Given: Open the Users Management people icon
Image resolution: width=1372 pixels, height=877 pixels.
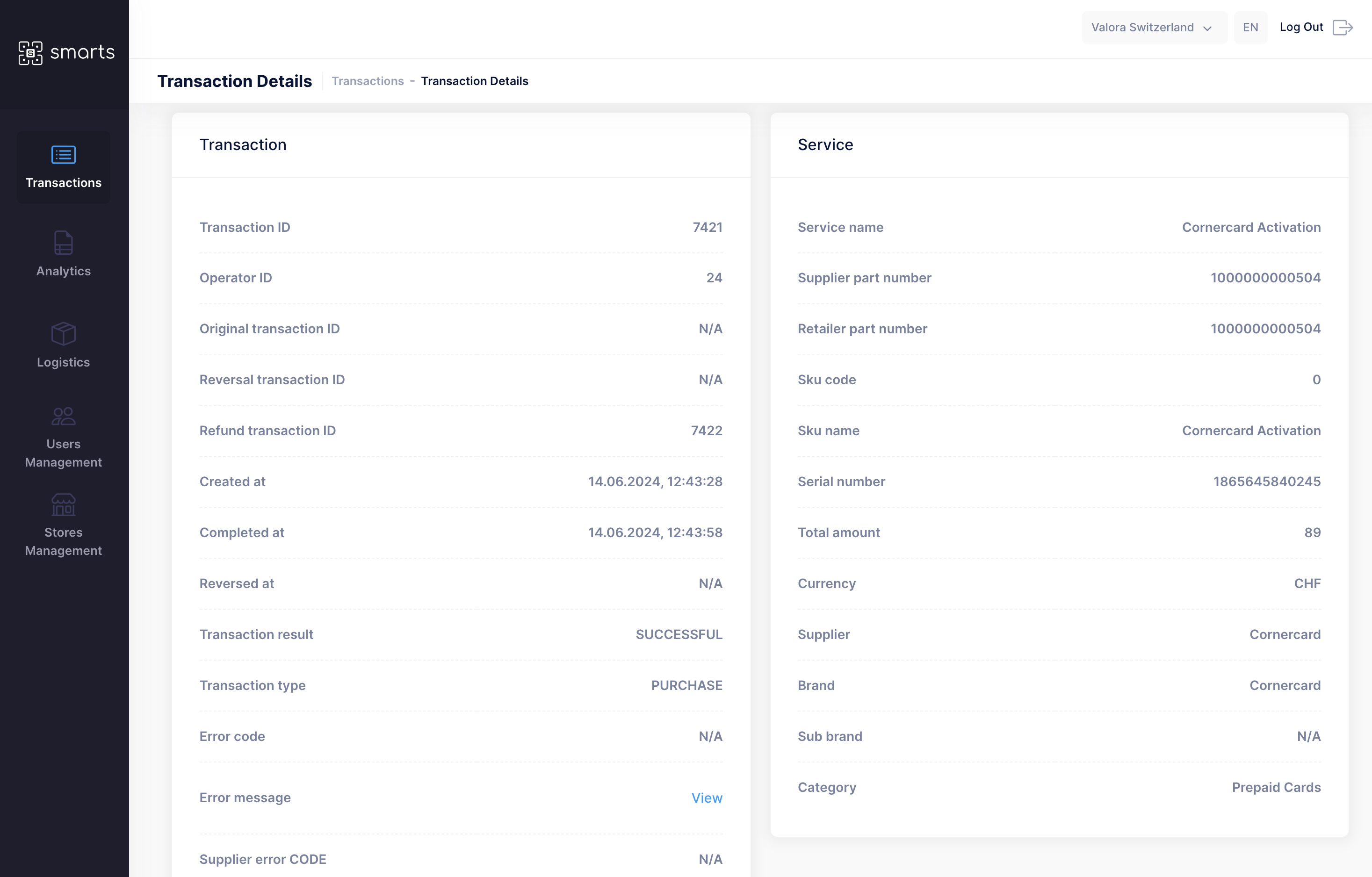Looking at the screenshot, I should click(x=63, y=416).
